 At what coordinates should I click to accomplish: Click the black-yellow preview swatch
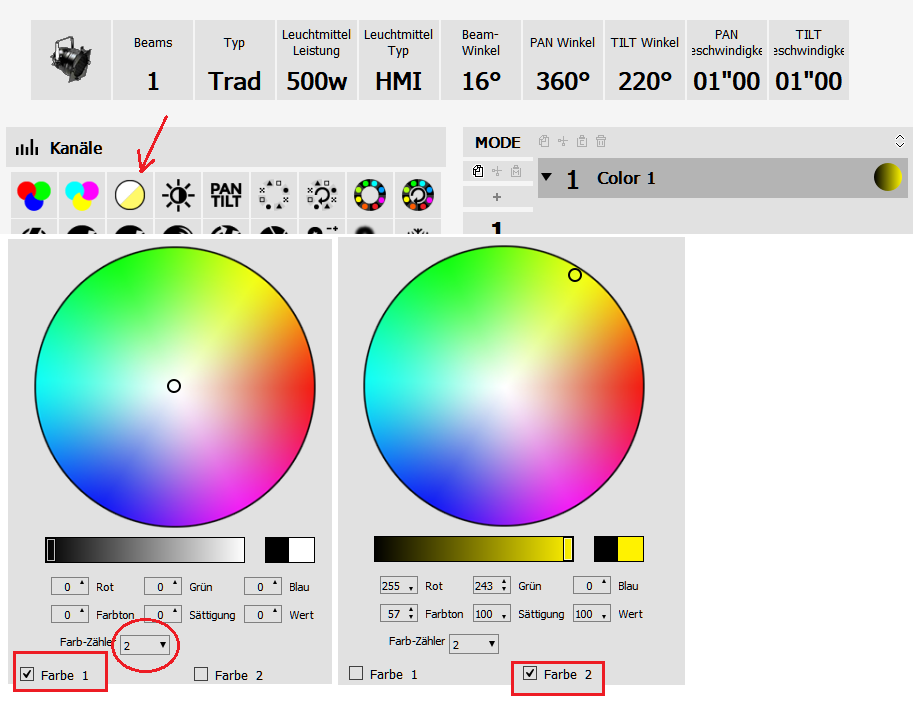click(619, 549)
